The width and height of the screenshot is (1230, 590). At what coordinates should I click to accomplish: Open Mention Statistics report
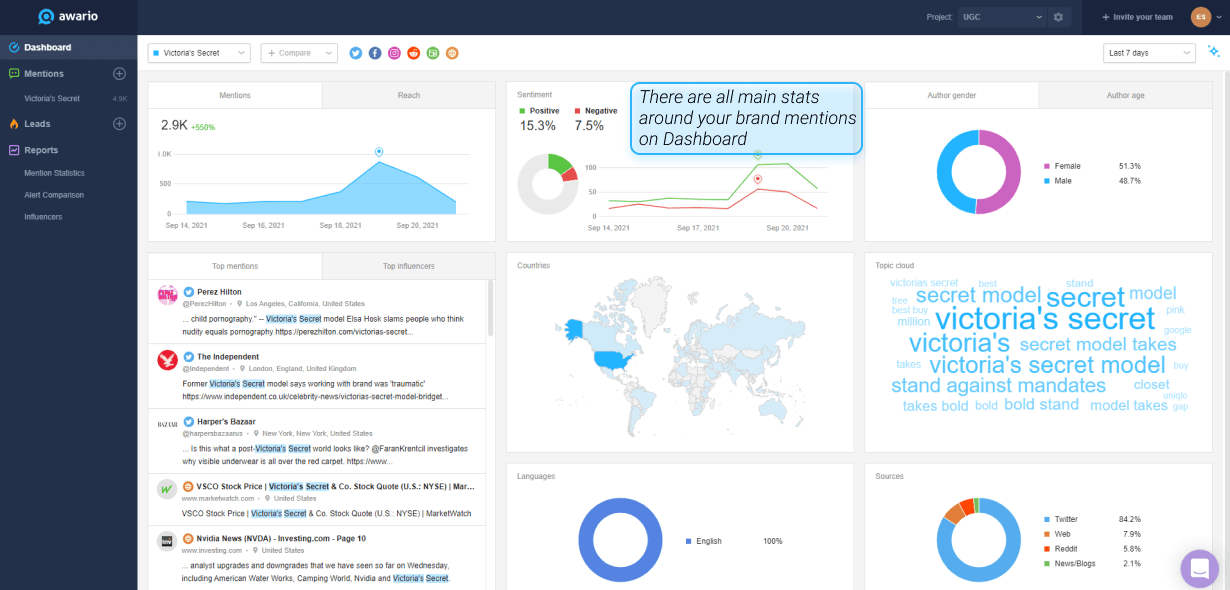click(x=54, y=173)
